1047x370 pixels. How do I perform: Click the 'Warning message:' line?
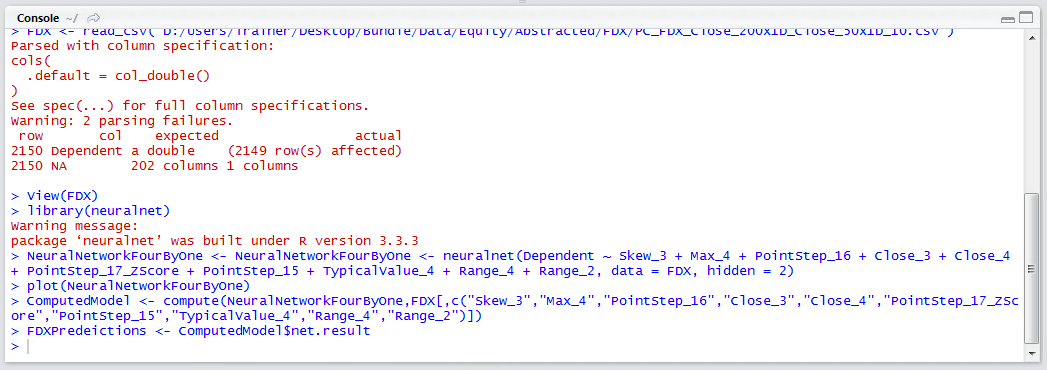(x=74, y=226)
